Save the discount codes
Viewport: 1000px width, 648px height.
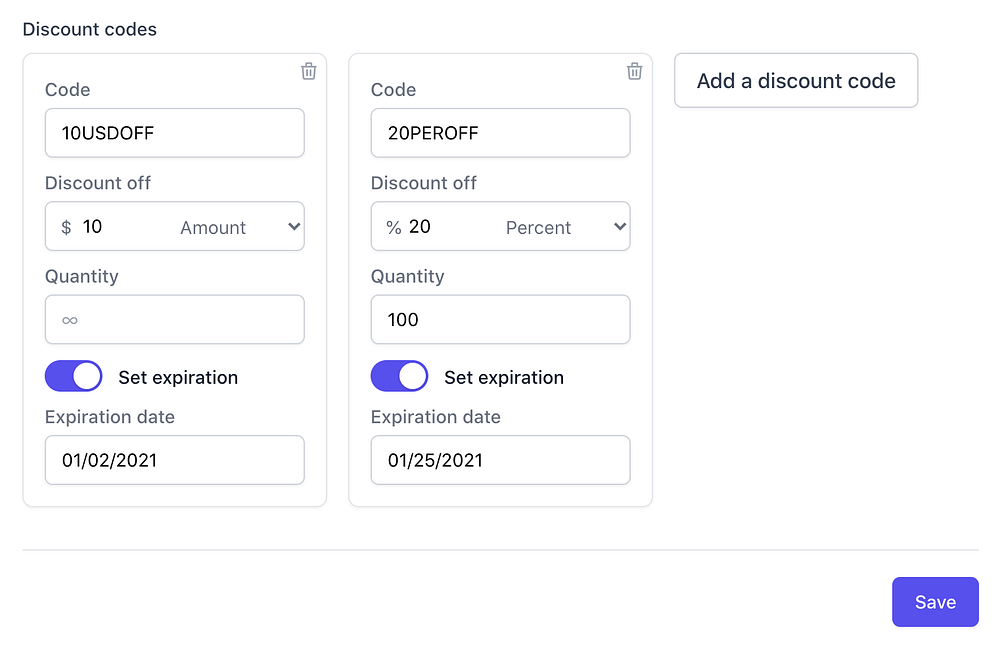(935, 602)
